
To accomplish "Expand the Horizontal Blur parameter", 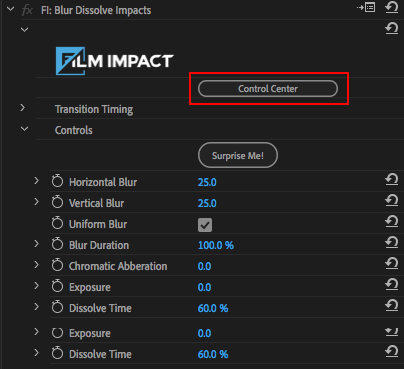I will 36,181.
